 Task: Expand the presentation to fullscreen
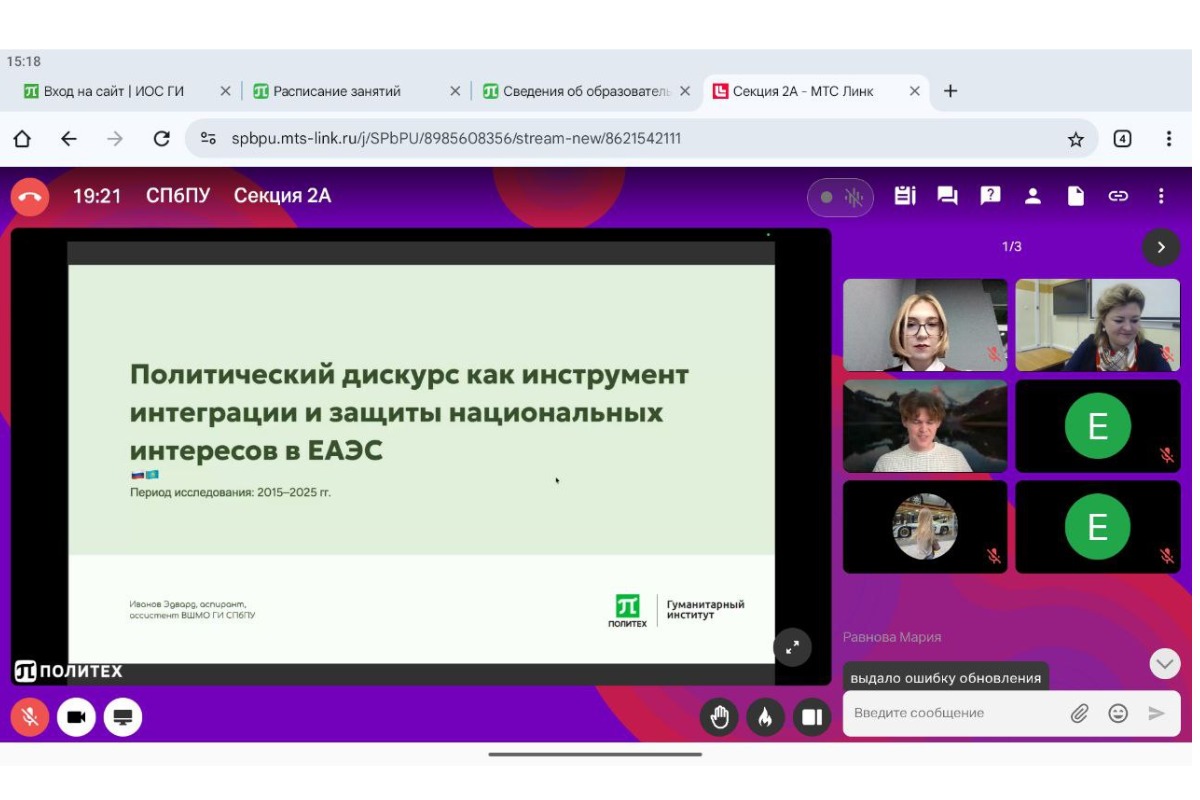(792, 647)
